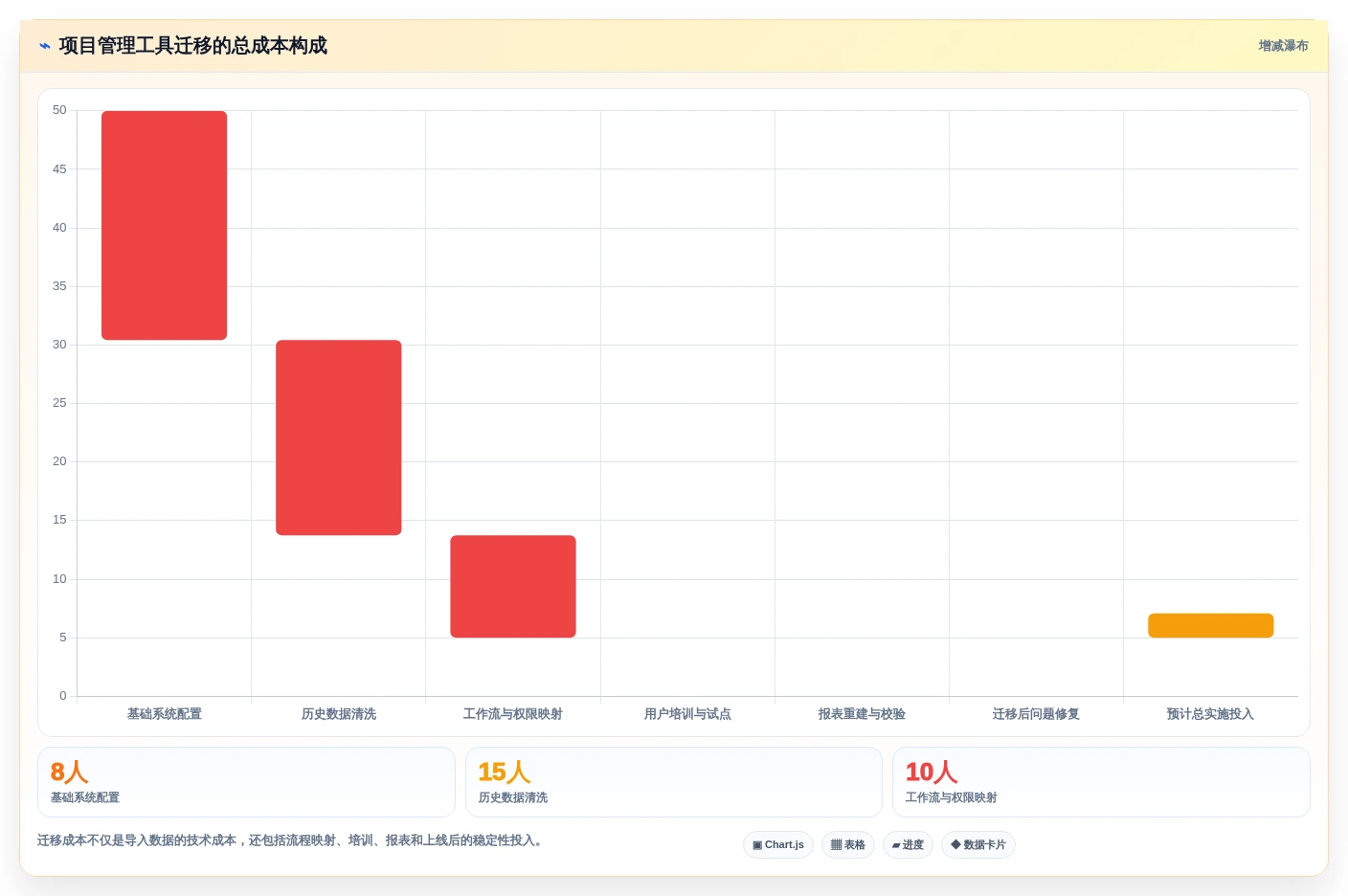The height and width of the screenshot is (896, 1348).
Task: Click the y-axis value 45
Action: click(x=59, y=169)
